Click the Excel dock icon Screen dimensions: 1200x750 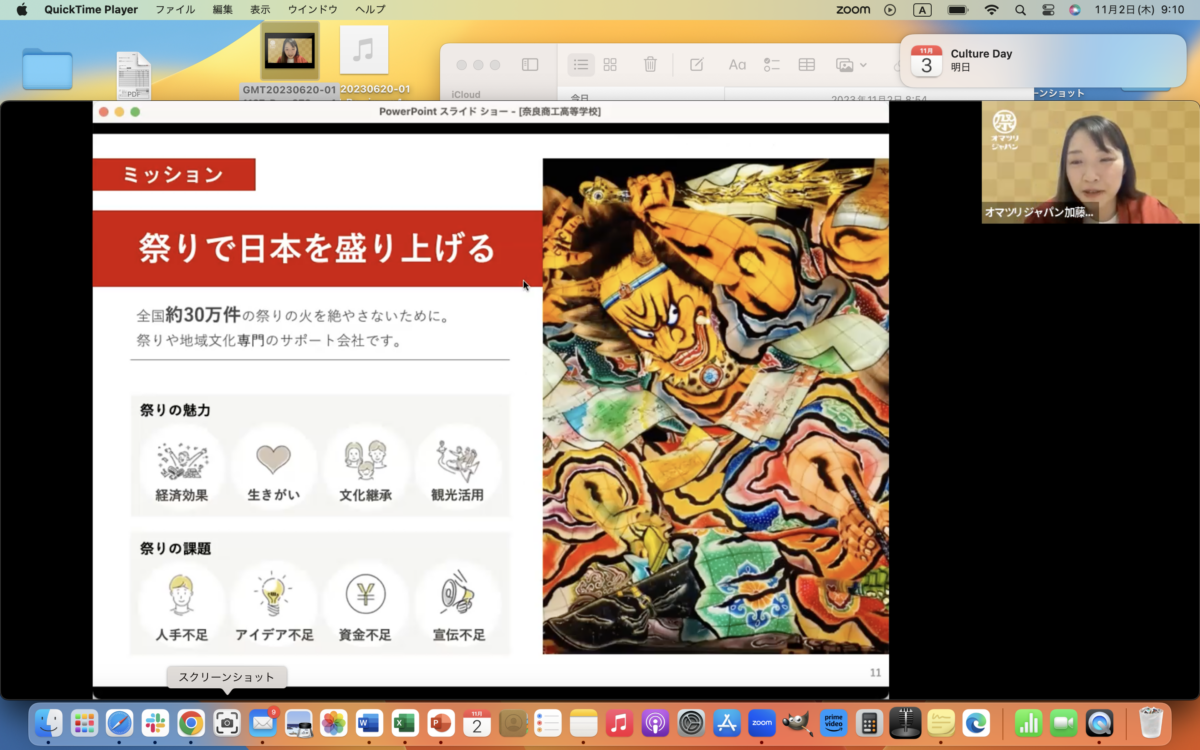pyautogui.click(x=405, y=722)
